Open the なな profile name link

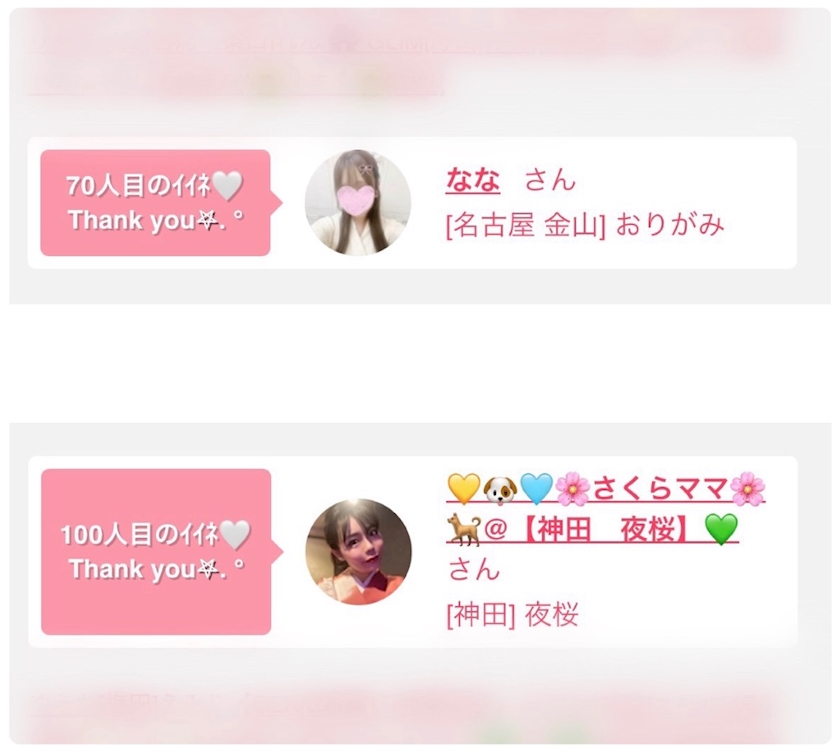473,180
